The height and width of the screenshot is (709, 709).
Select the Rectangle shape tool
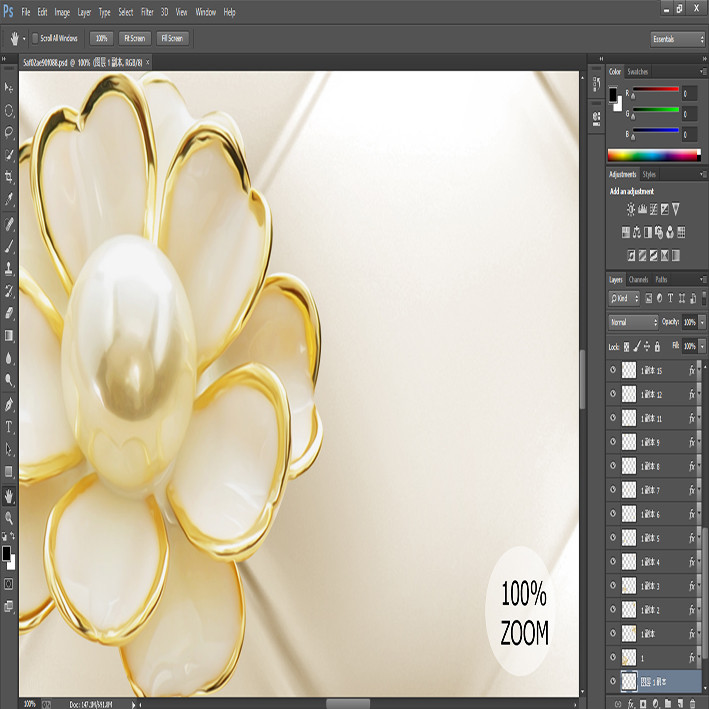9,471
